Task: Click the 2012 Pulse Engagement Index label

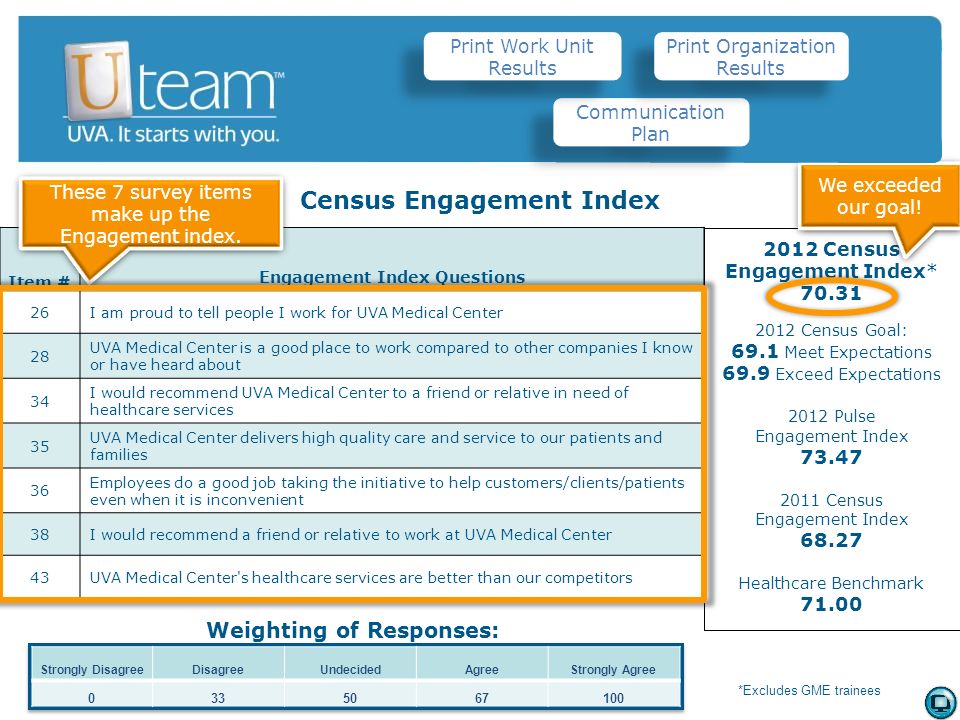Action: pos(831,426)
